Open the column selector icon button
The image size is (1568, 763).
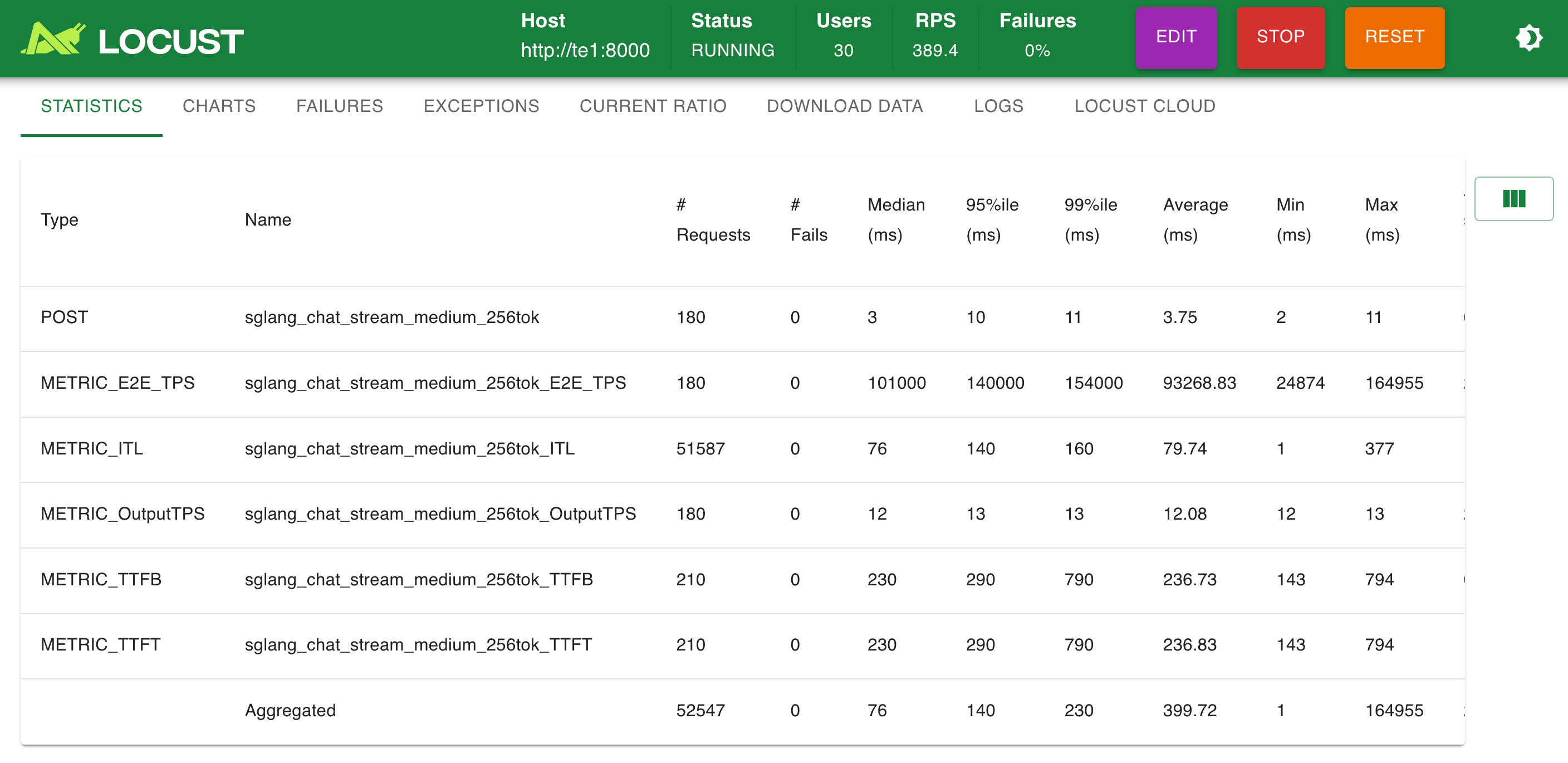tap(1513, 198)
